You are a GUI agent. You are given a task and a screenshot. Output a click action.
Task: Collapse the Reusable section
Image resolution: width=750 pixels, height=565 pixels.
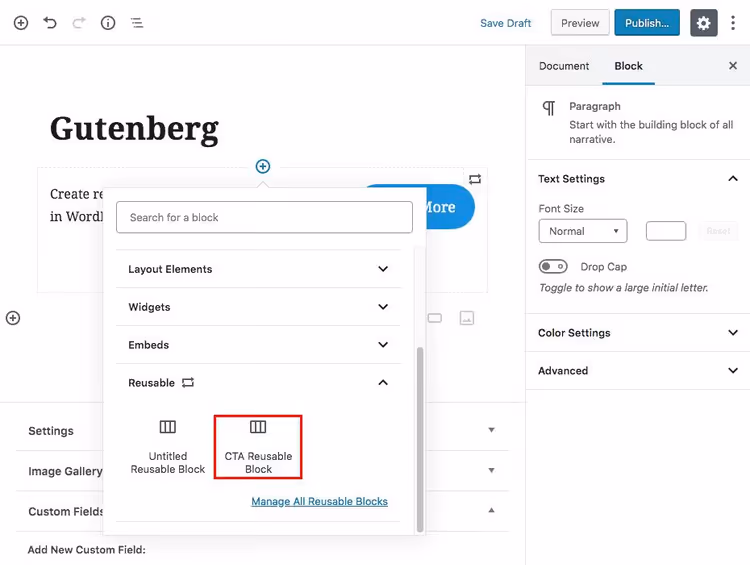point(258,383)
